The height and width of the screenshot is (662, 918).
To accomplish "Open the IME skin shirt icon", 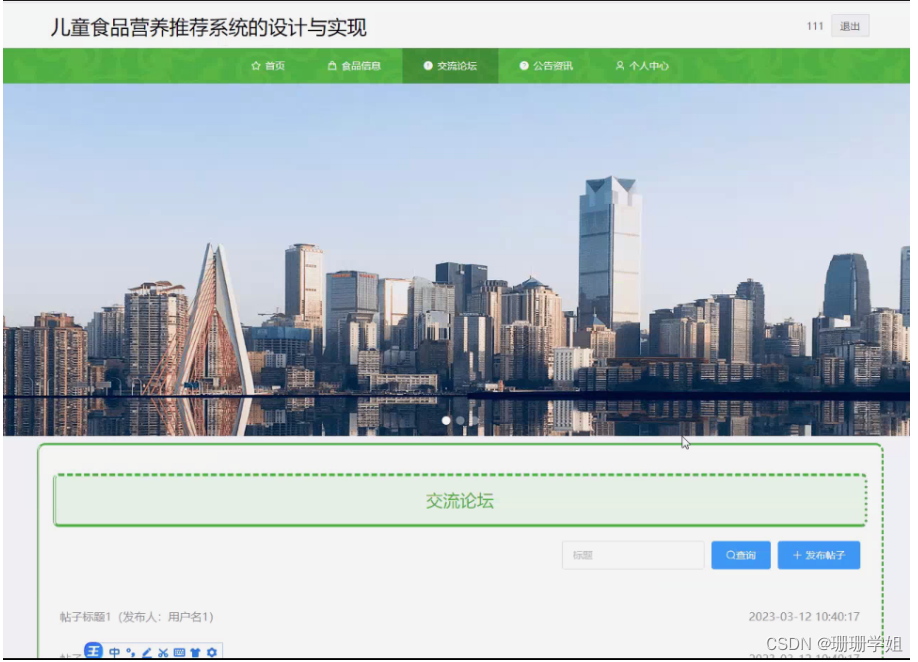I will (x=196, y=652).
